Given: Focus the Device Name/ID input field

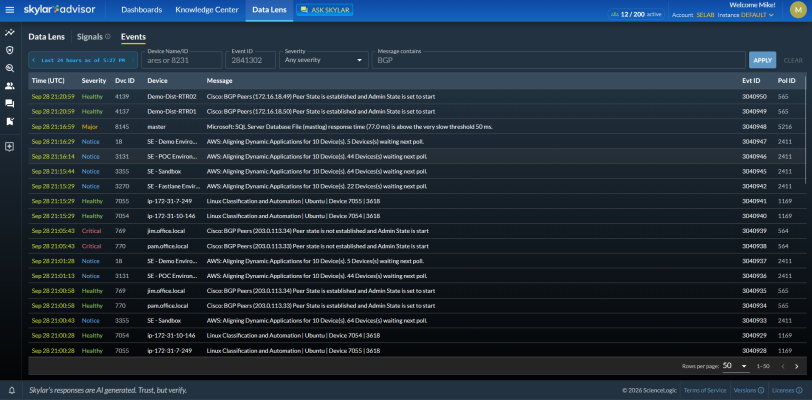Looking at the screenshot, I should (x=182, y=60).
